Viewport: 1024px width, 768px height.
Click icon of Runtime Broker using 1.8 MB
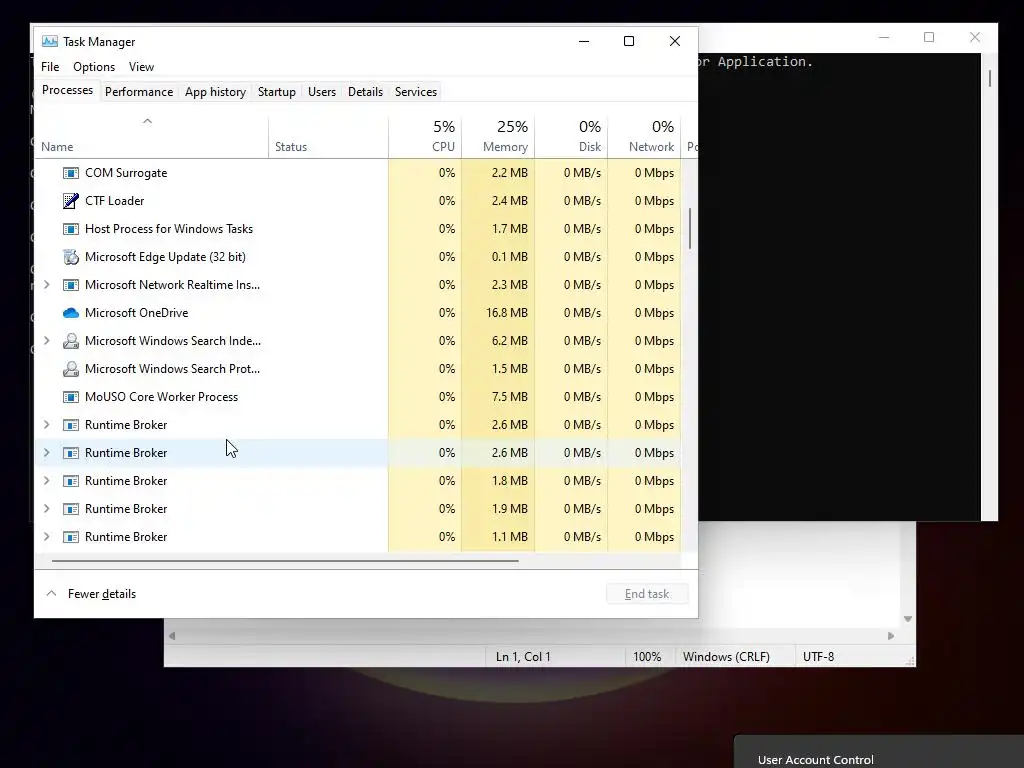(71, 481)
